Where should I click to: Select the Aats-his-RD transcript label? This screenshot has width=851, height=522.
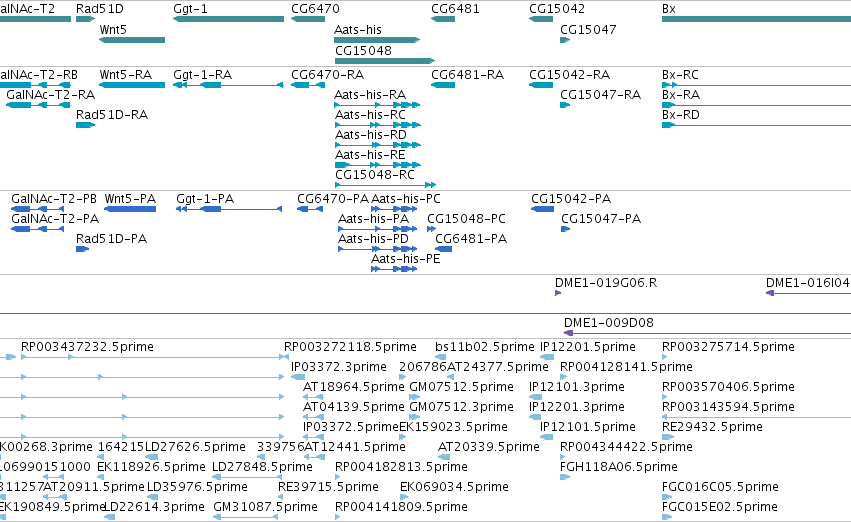pos(371,135)
